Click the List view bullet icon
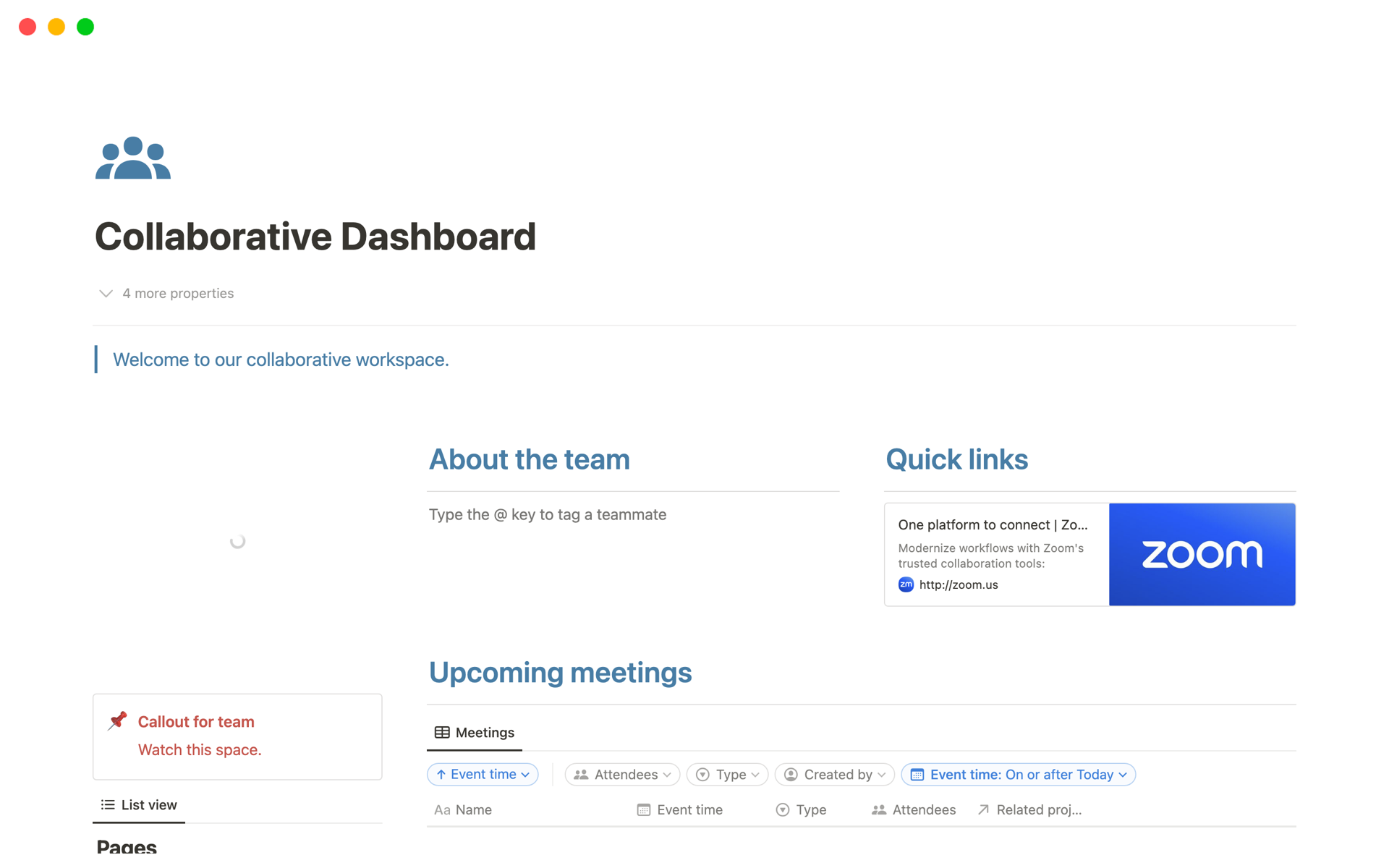The image size is (1389, 868). coord(108,804)
